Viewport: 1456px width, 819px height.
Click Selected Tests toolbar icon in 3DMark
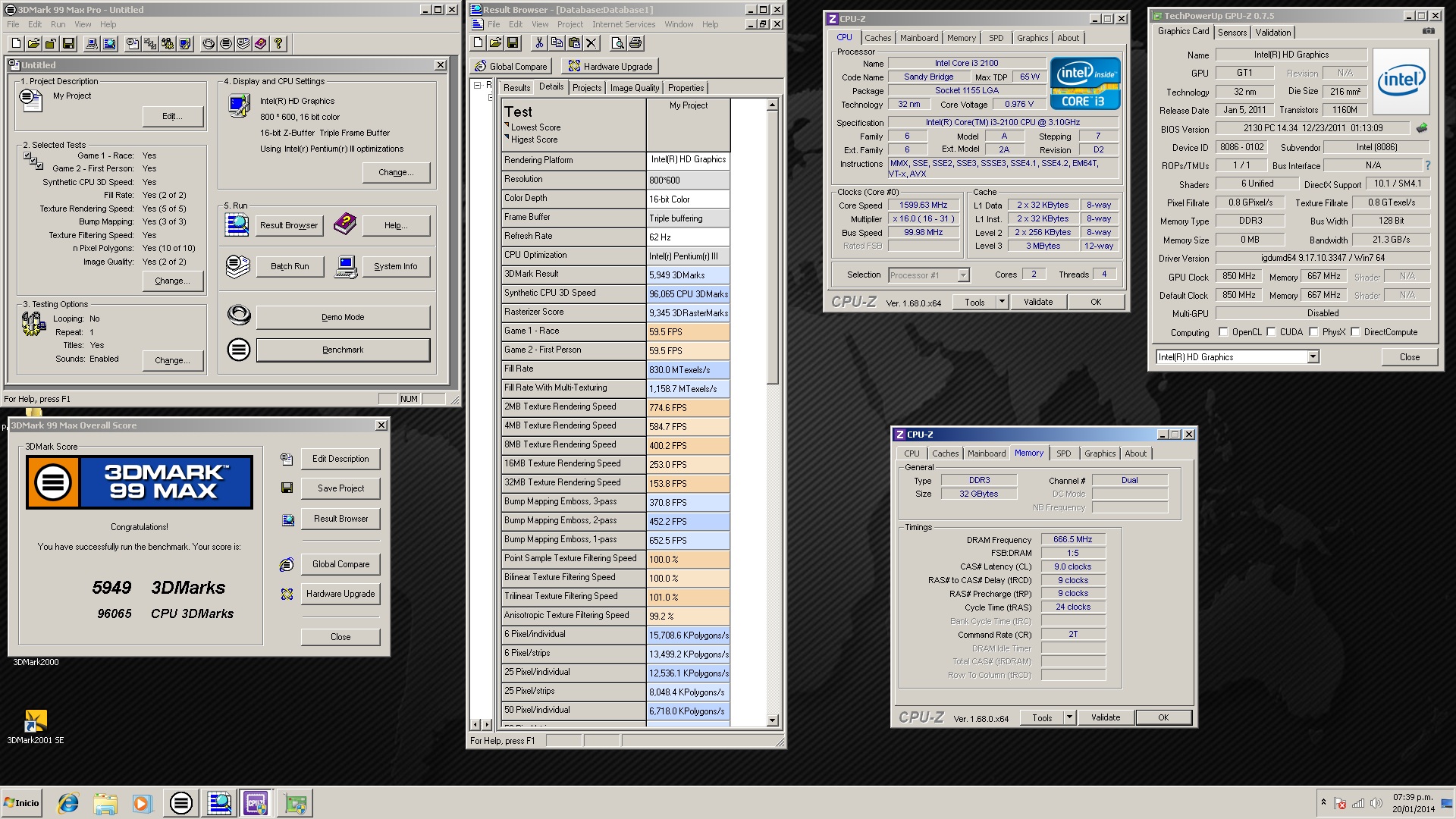click(150, 44)
